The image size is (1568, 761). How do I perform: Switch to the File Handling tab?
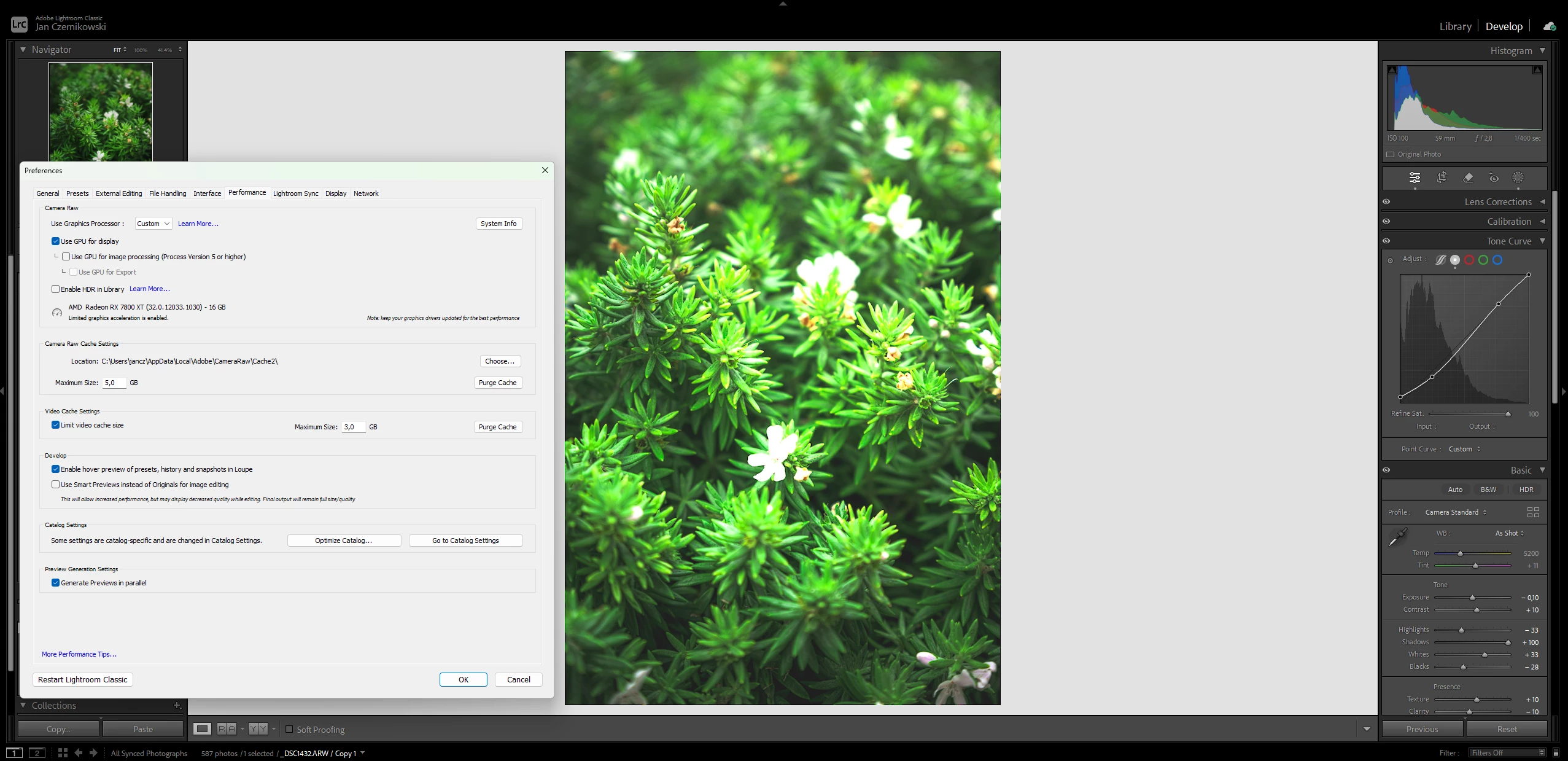[x=168, y=193]
